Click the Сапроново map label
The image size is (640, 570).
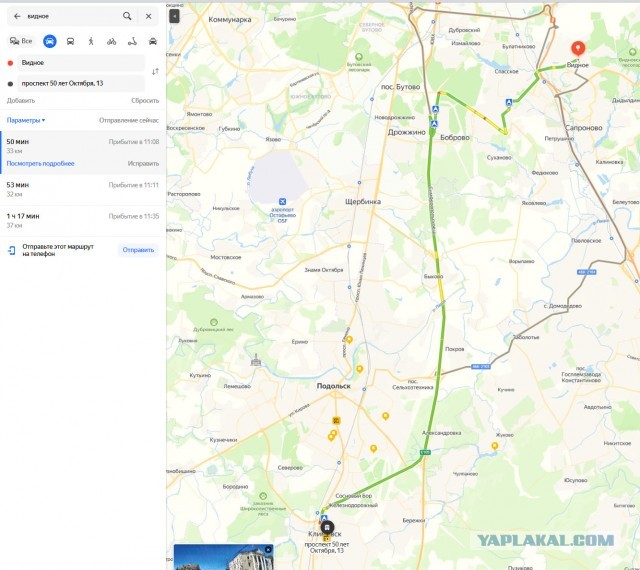point(584,128)
